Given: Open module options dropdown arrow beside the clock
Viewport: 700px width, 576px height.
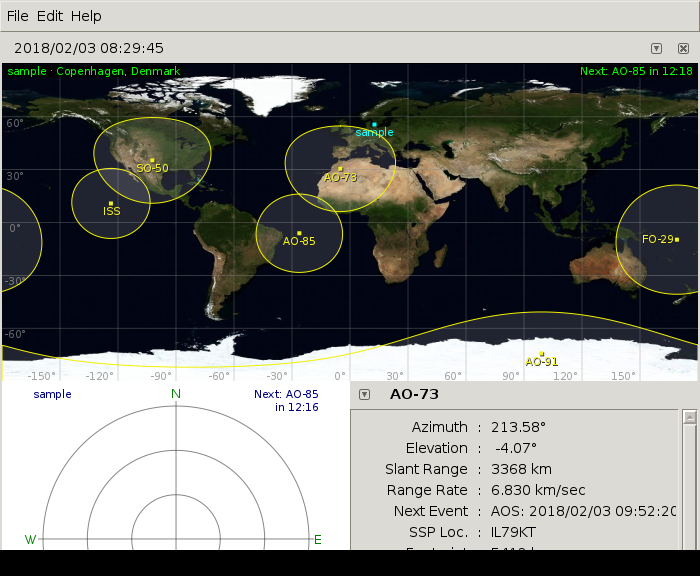Looking at the screenshot, I should 656,48.
